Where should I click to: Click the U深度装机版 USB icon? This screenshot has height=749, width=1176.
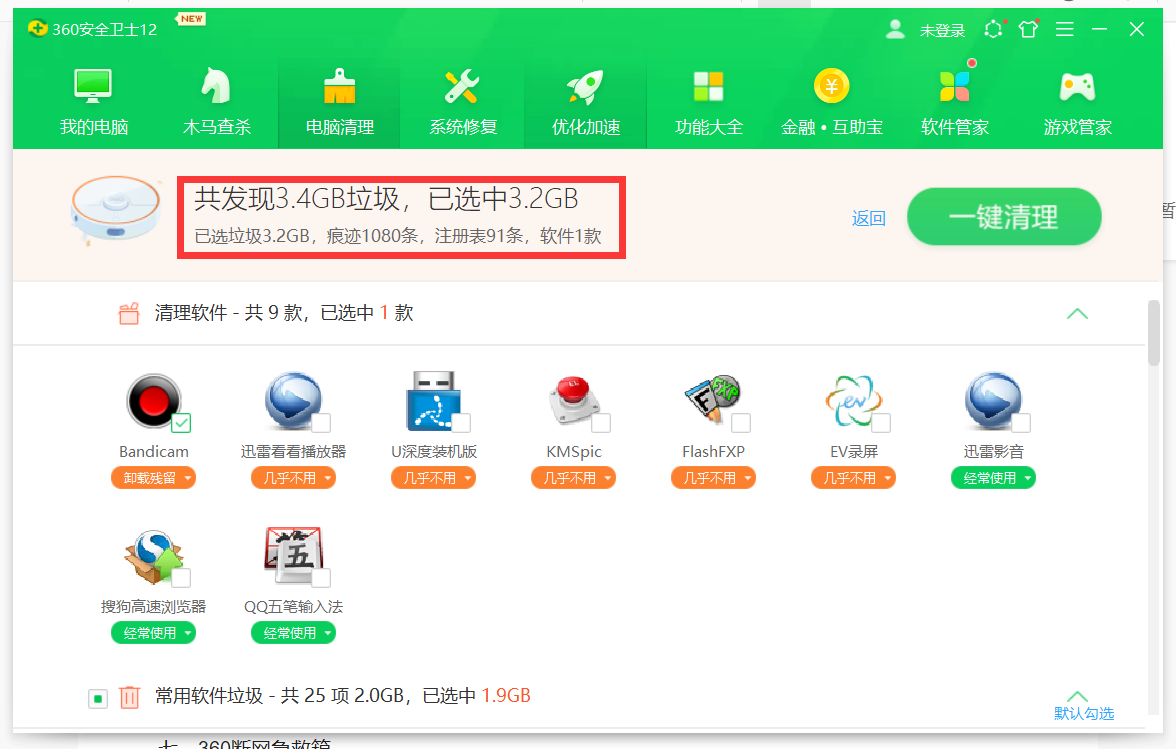(434, 400)
